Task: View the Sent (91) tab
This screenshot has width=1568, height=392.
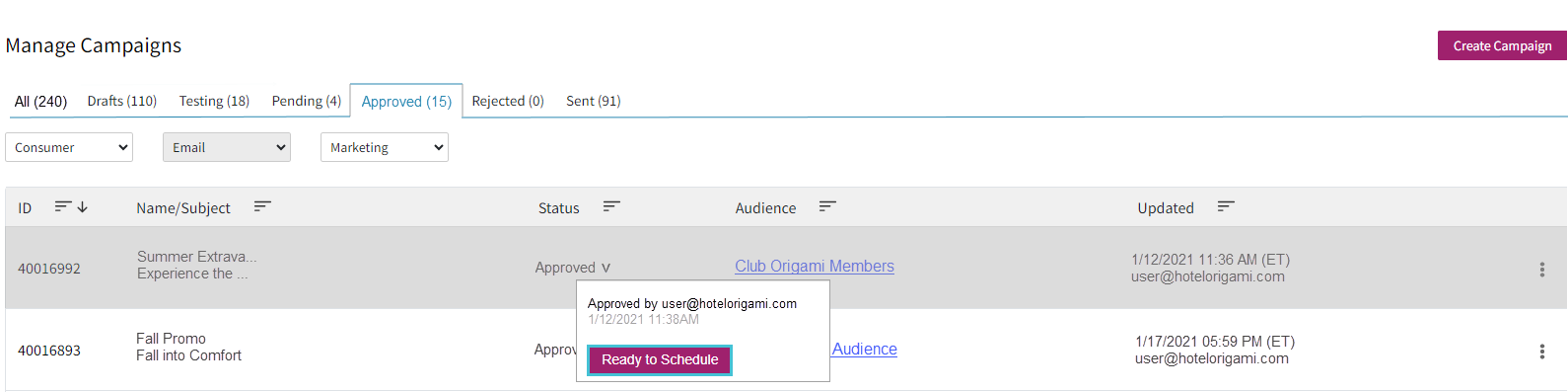Action: coord(594,101)
